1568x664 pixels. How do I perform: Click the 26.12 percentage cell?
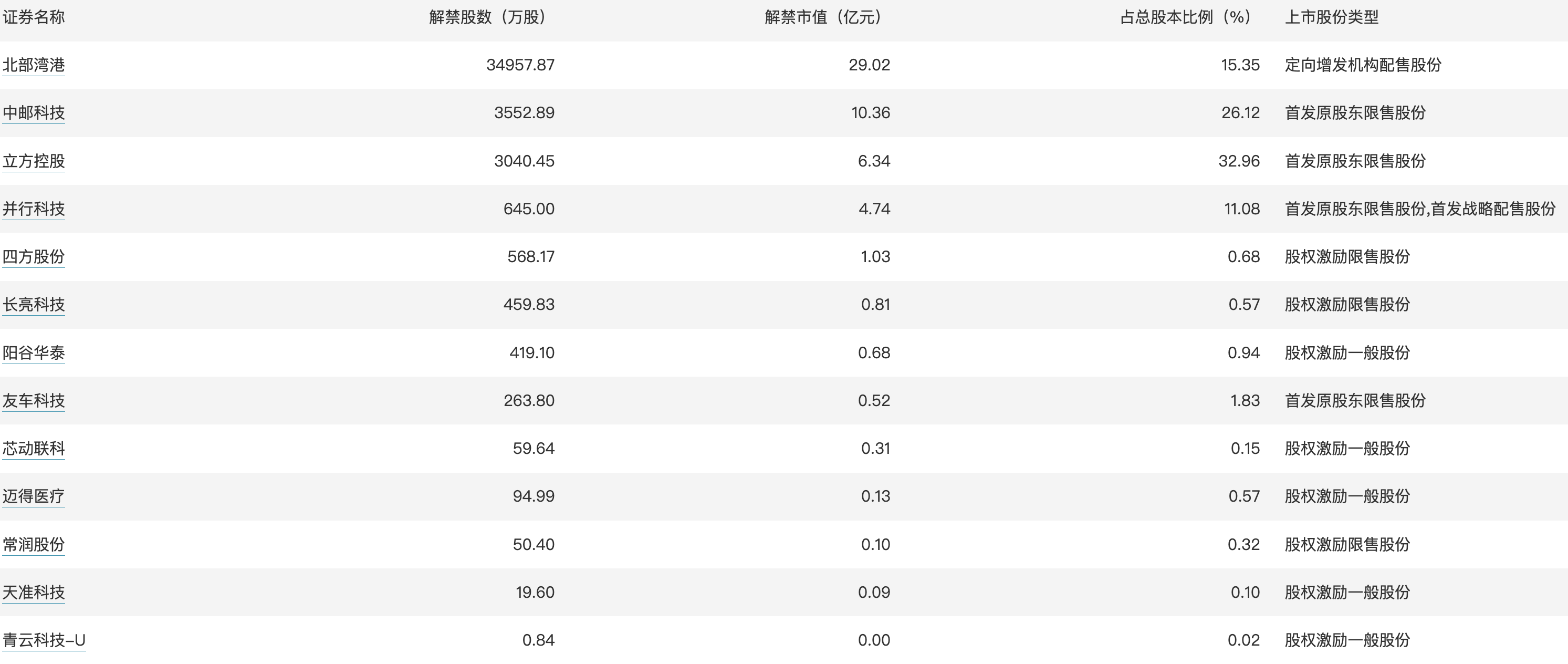pos(1240,113)
